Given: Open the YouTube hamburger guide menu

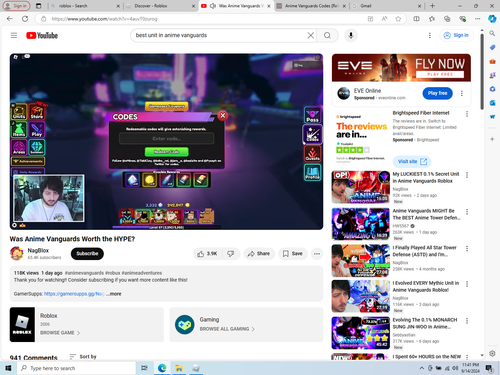Looking at the screenshot, I should pos(14,35).
